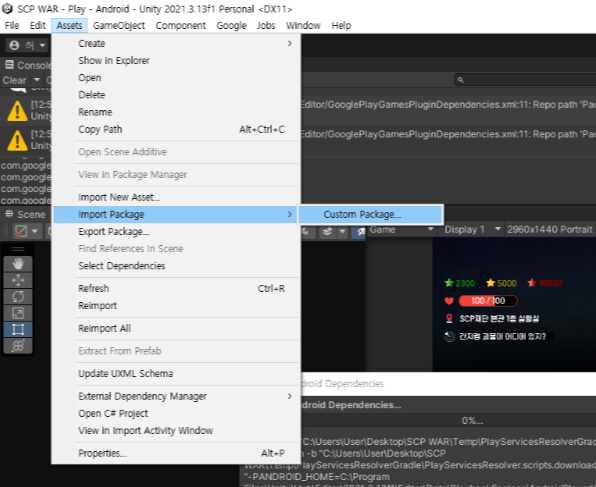Click the shaded draw mode icon in Scene
This screenshot has height=487, width=596.
coord(21,231)
